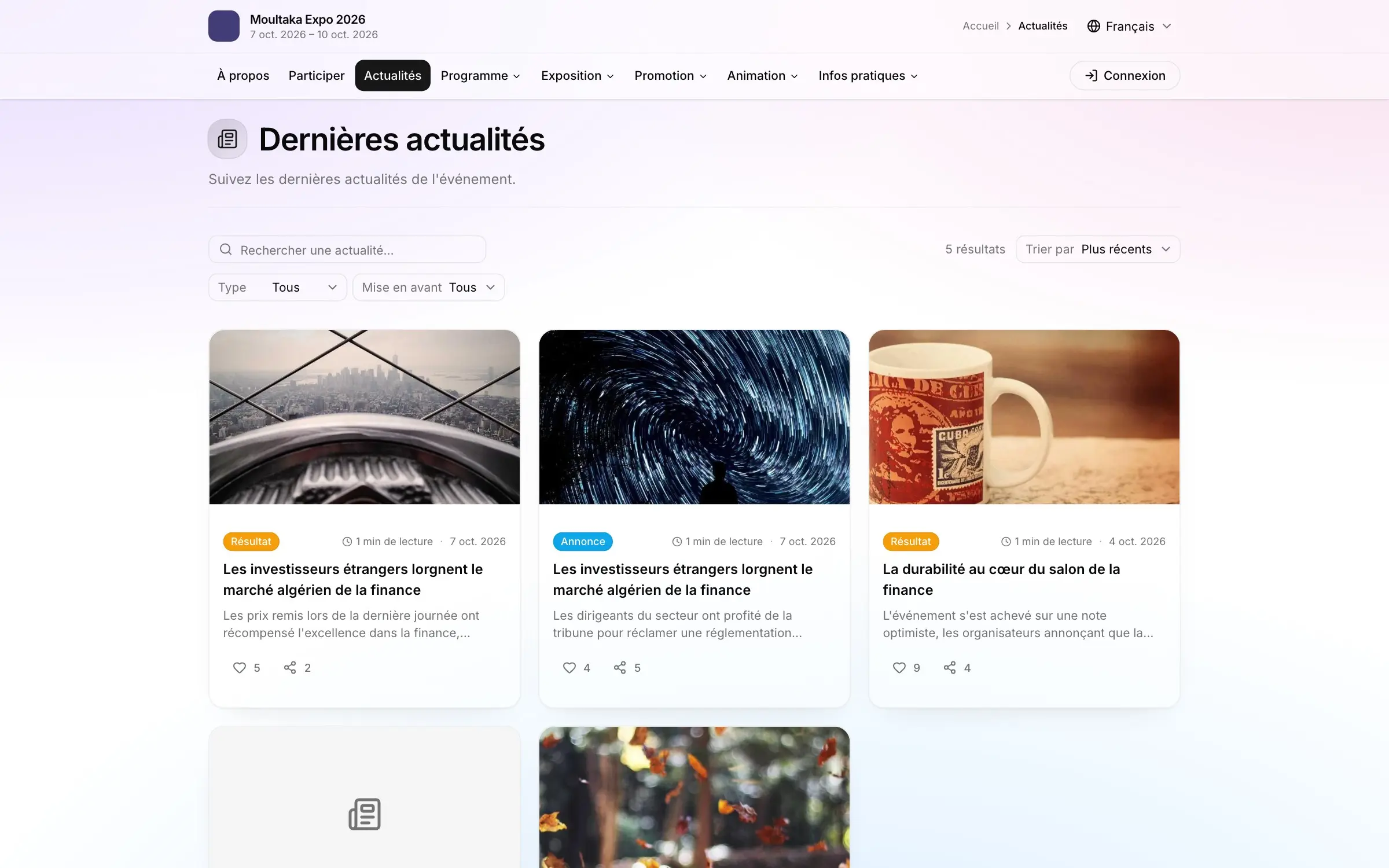Open the Trier par sort dropdown

pyautogui.click(x=1098, y=249)
